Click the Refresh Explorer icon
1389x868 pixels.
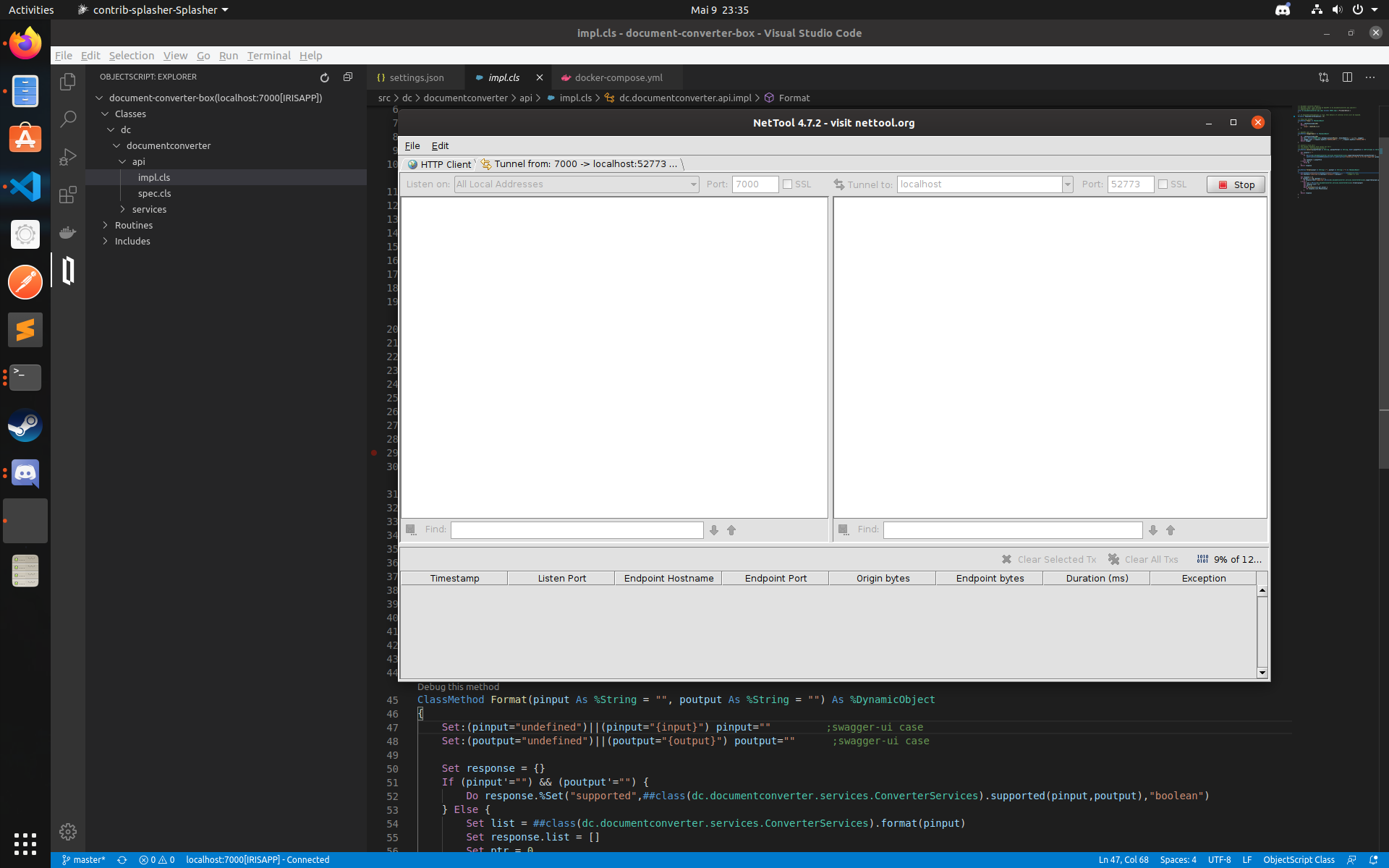[x=324, y=77]
